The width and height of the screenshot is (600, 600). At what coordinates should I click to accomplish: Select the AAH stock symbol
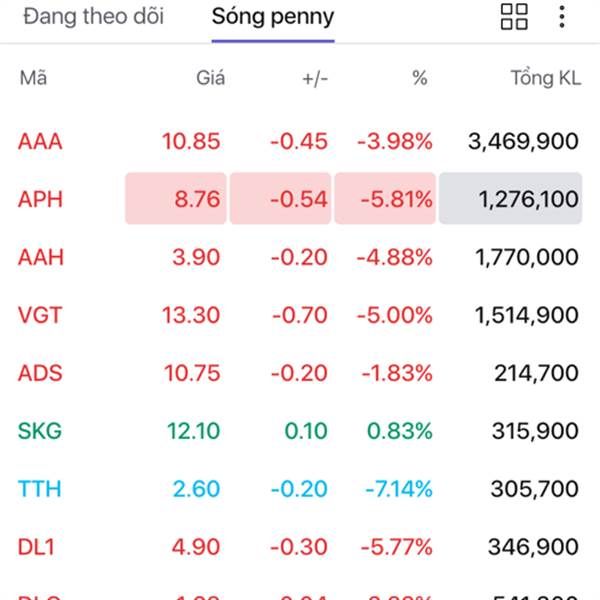pyautogui.click(x=40, y=257)
